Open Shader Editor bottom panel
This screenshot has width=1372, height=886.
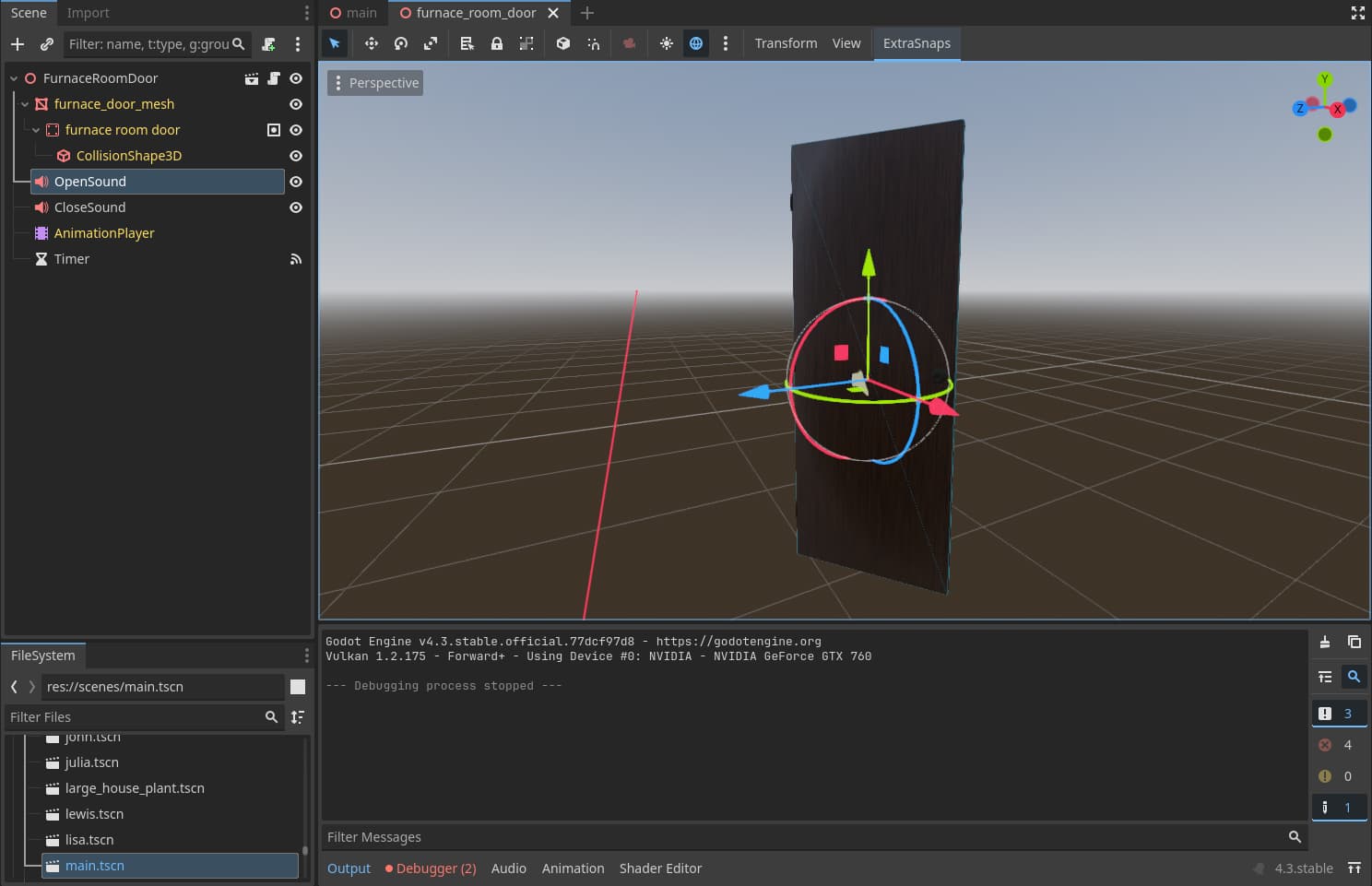point(660,868)
